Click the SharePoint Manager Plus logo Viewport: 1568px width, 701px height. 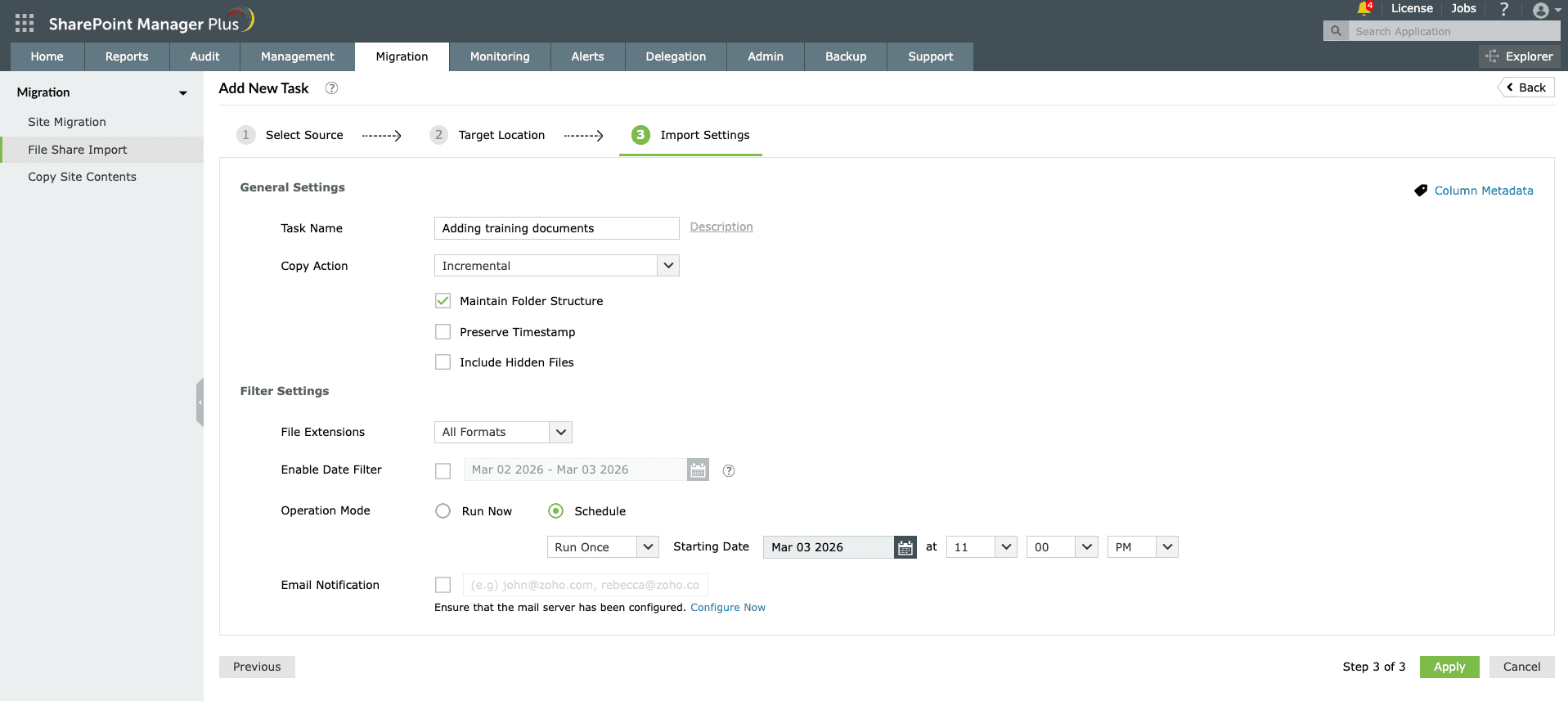point(151,22)
